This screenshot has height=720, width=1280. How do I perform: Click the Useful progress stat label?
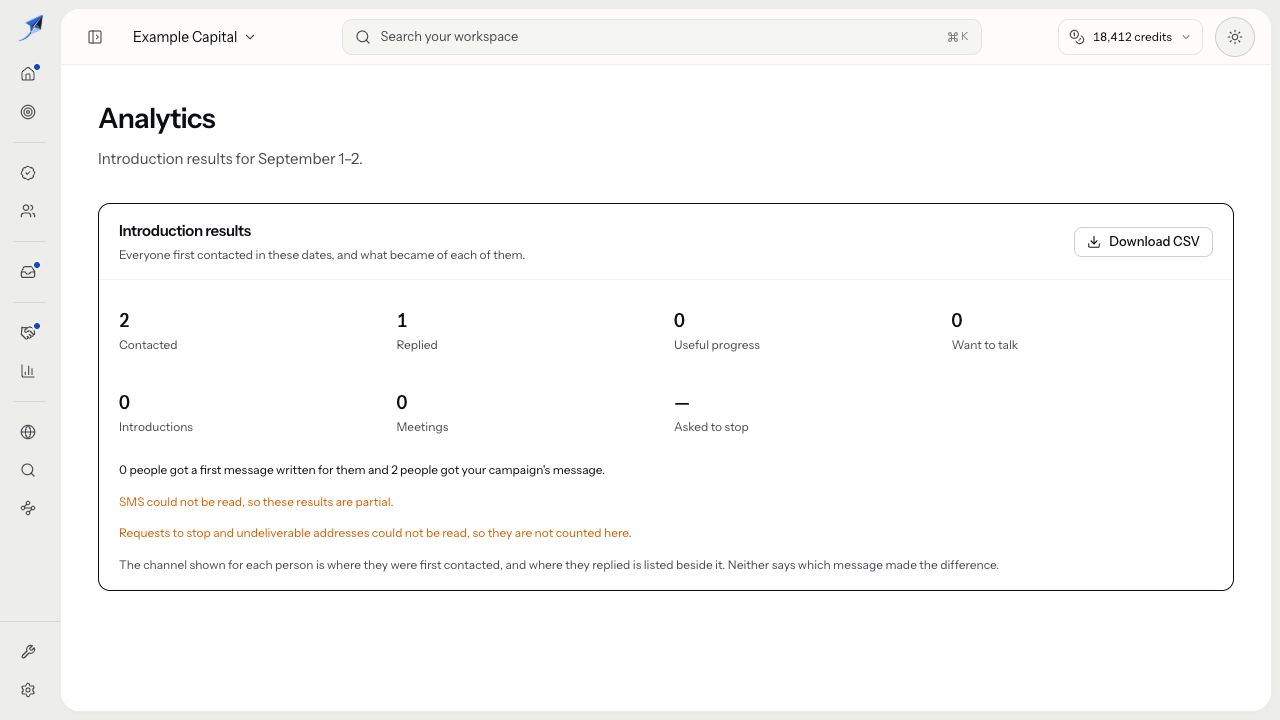[717, 345]
